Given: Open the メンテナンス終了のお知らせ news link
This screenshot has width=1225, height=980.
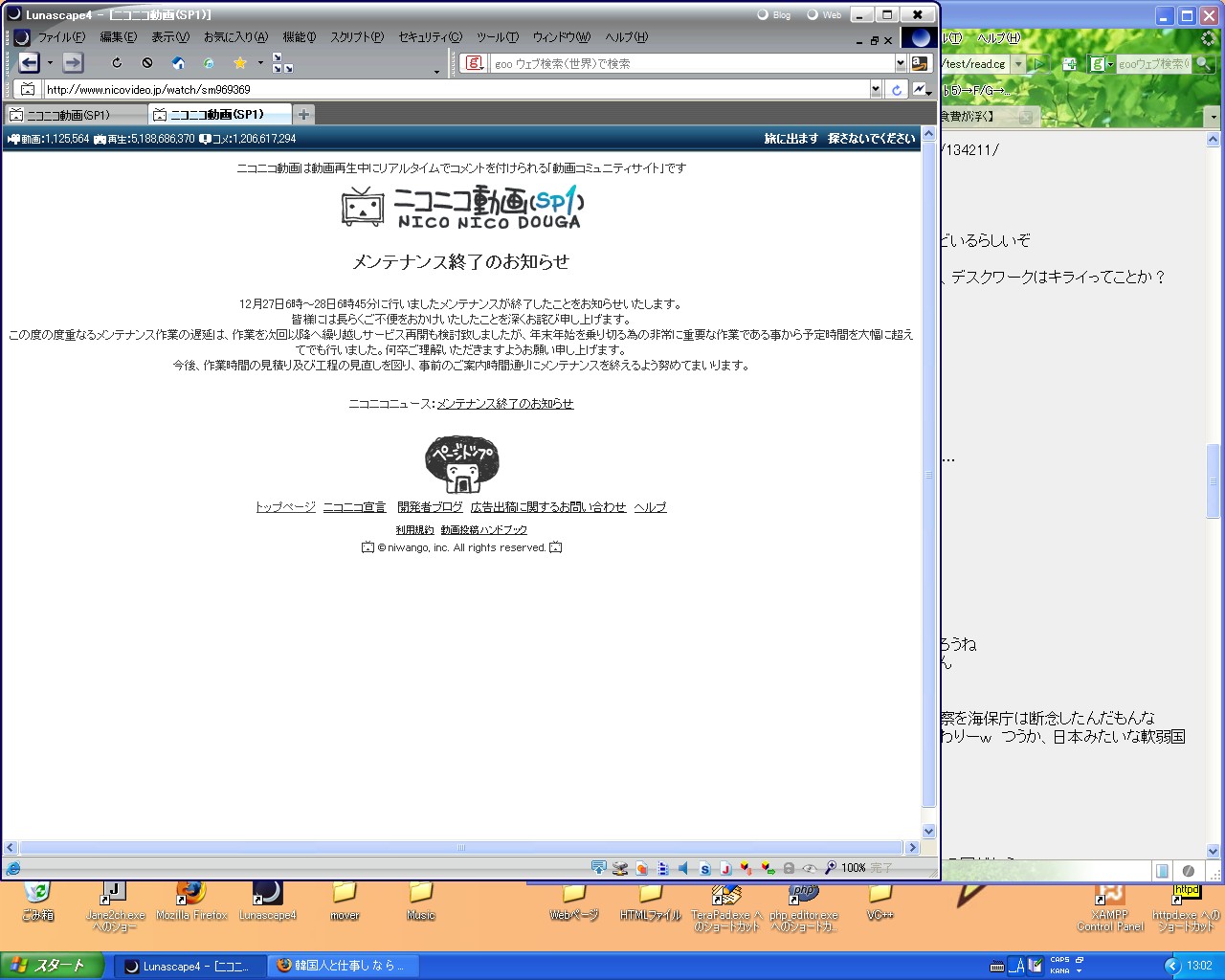Looking at the screenshot, I should point(505,404).
